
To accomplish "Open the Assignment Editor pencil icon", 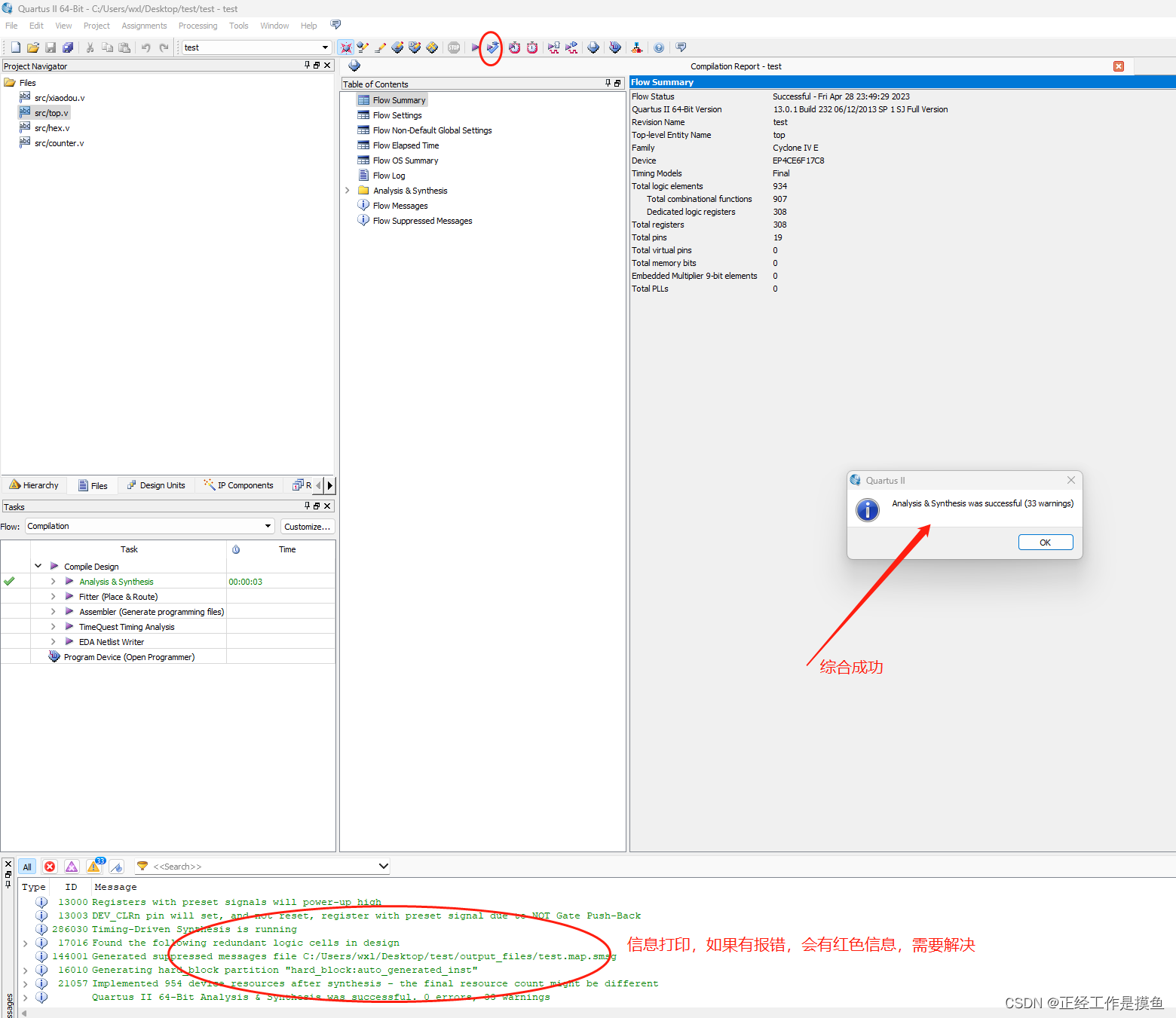I will point(380,47).
